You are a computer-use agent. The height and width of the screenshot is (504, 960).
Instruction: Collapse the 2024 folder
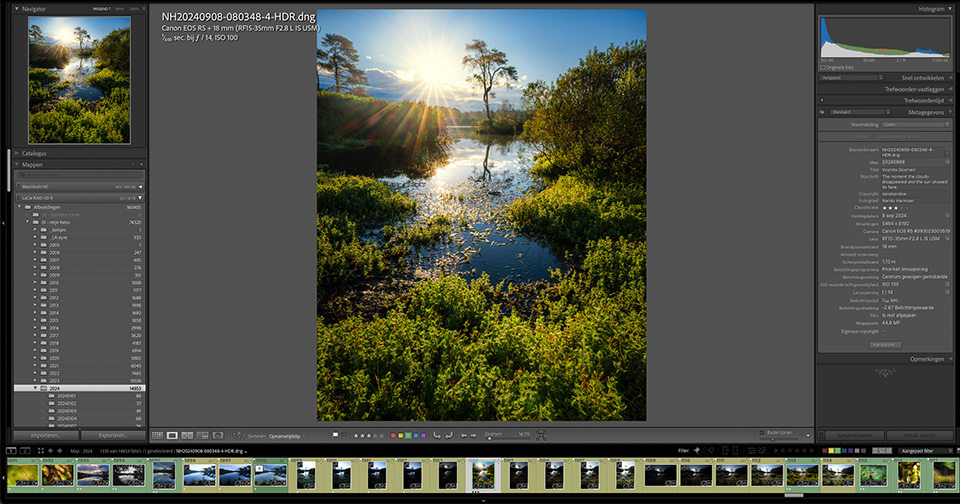[x=35, y=388]
